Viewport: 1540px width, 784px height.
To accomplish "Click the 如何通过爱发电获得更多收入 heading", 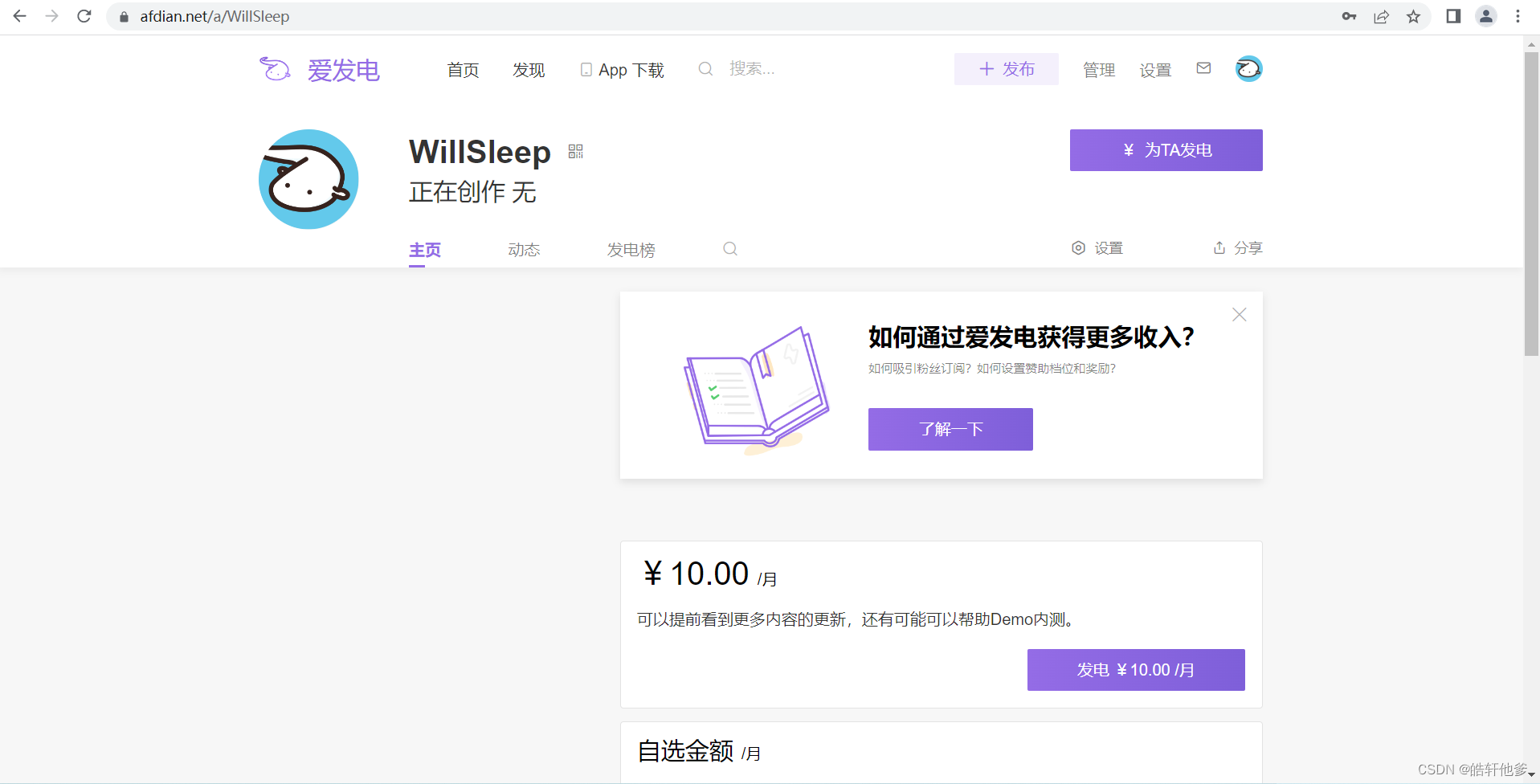I will (x=1031, y=337).
